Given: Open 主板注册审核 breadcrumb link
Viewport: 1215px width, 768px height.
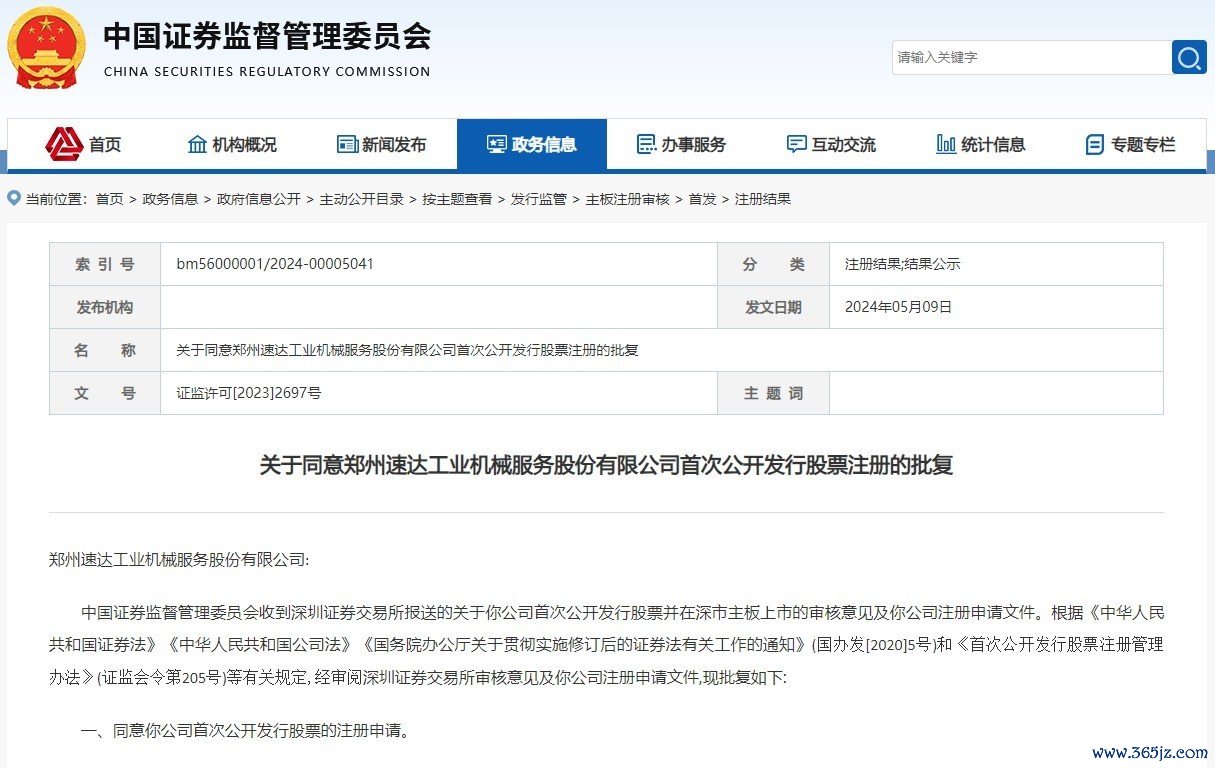Looking at the screenshot, I should [627, 199].
